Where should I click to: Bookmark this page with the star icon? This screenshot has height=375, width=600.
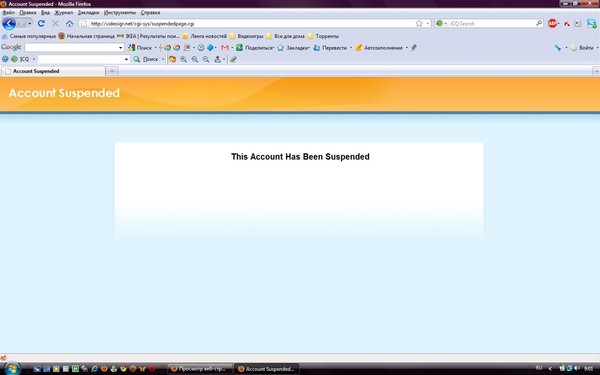pos(419,23)
